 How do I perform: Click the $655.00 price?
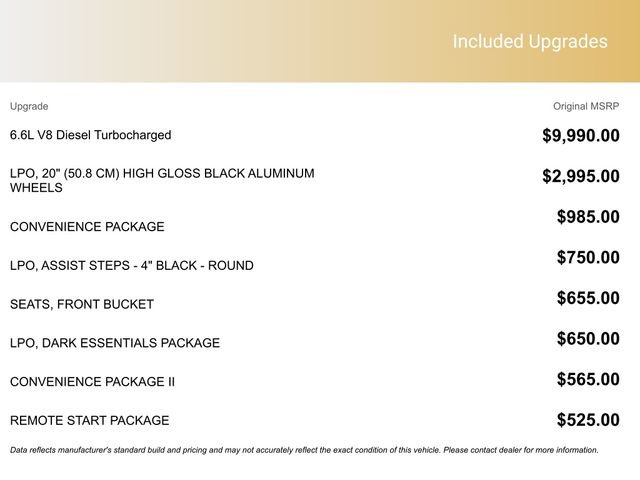click(x=587, y=298)
